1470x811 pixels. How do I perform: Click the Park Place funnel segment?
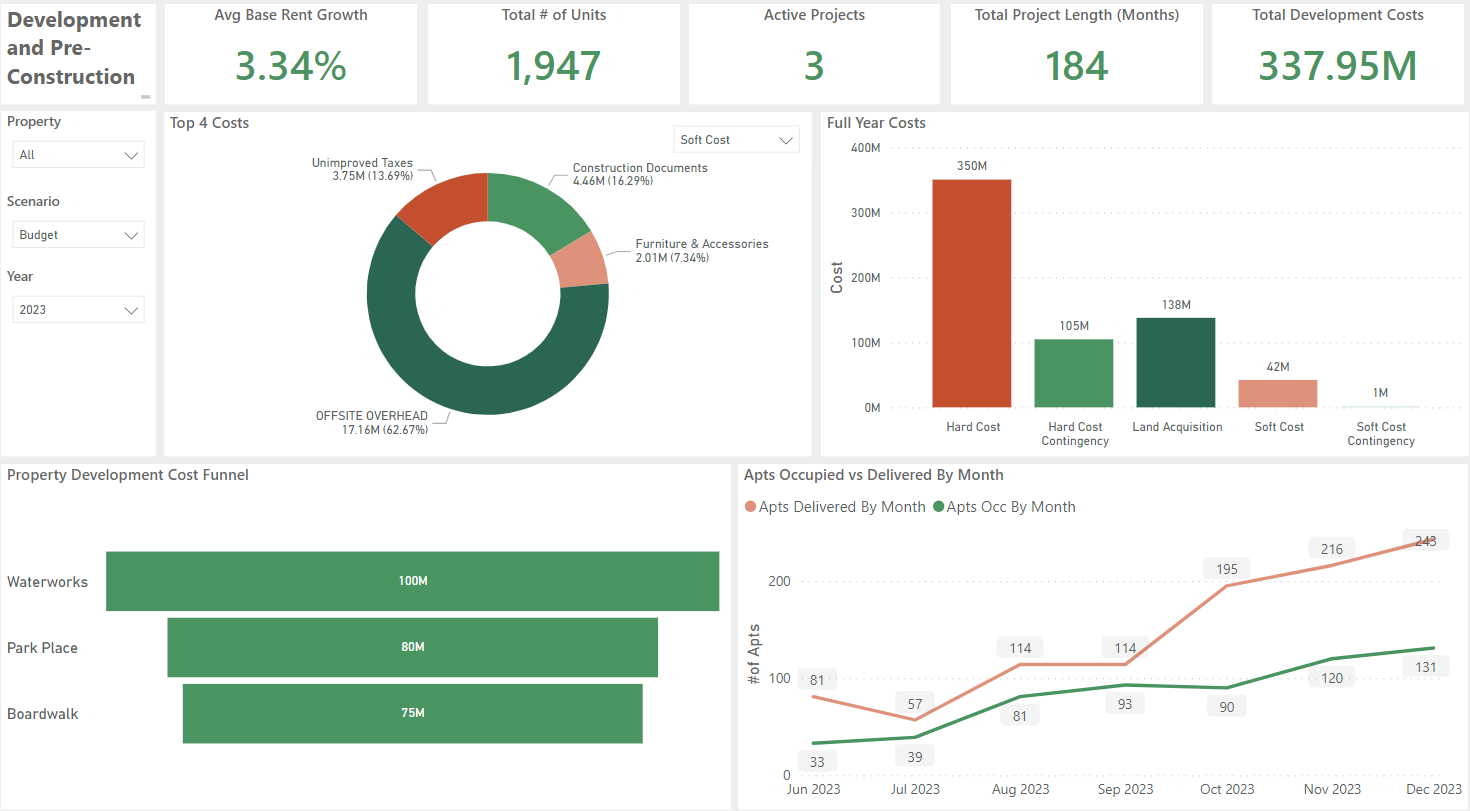(x=413, y=647)
